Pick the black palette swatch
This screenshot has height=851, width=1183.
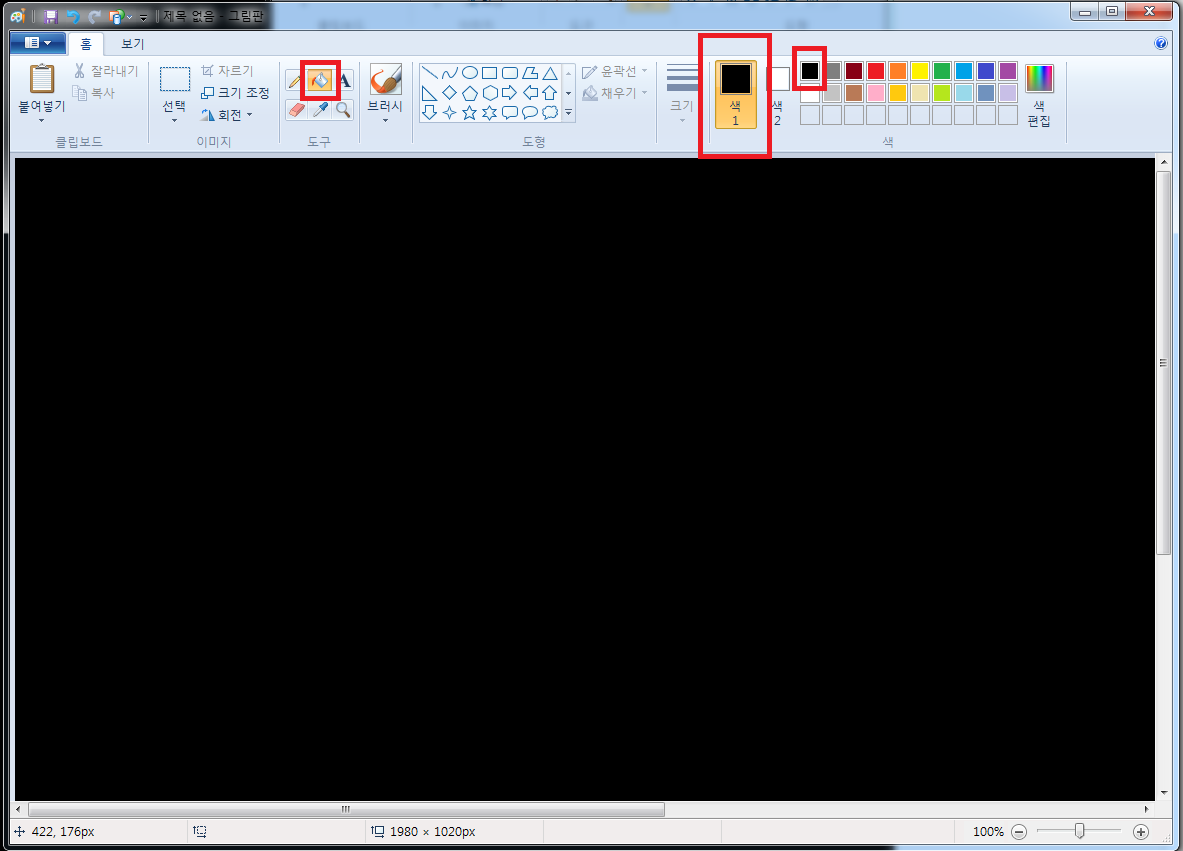[810, 71]
